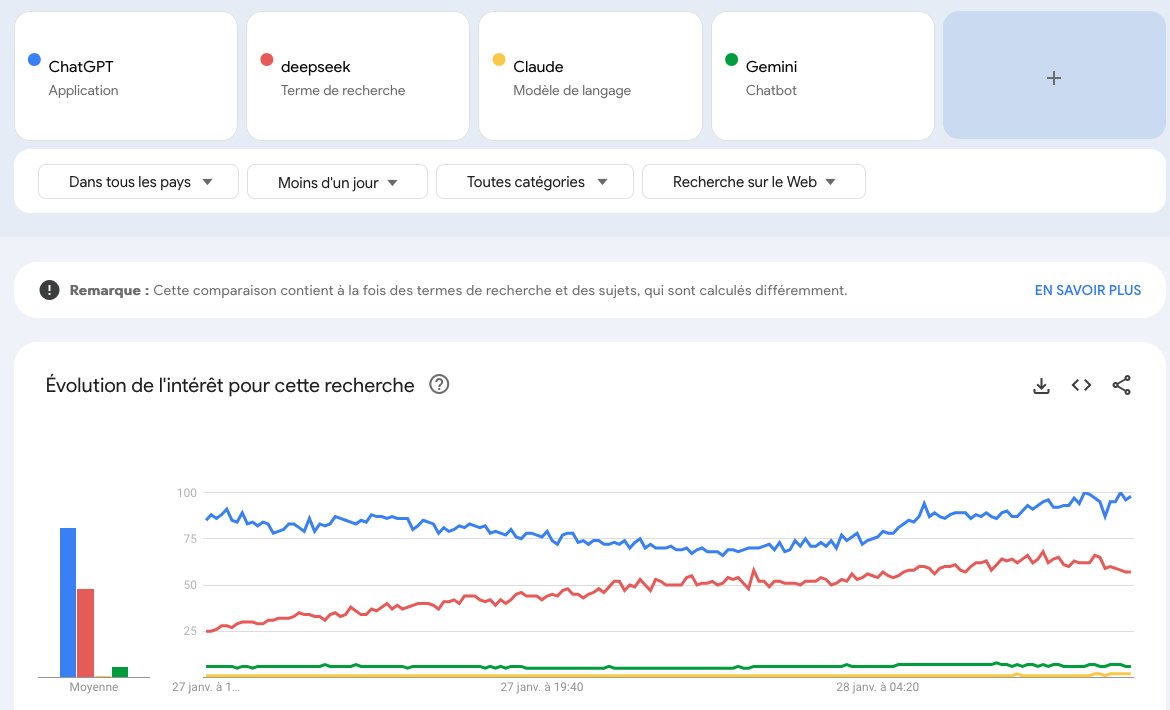This screenshot has height=710, width=1170.
Task: Open the Toutes catégories dropdown
Action: (x=535, y=182)
